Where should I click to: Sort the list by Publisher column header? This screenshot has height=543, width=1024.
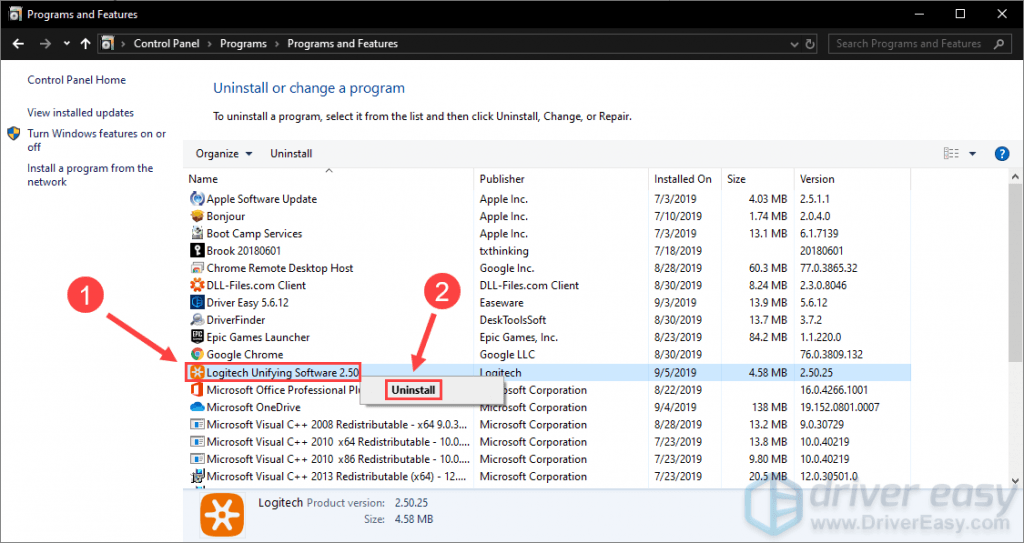point(502,179)
